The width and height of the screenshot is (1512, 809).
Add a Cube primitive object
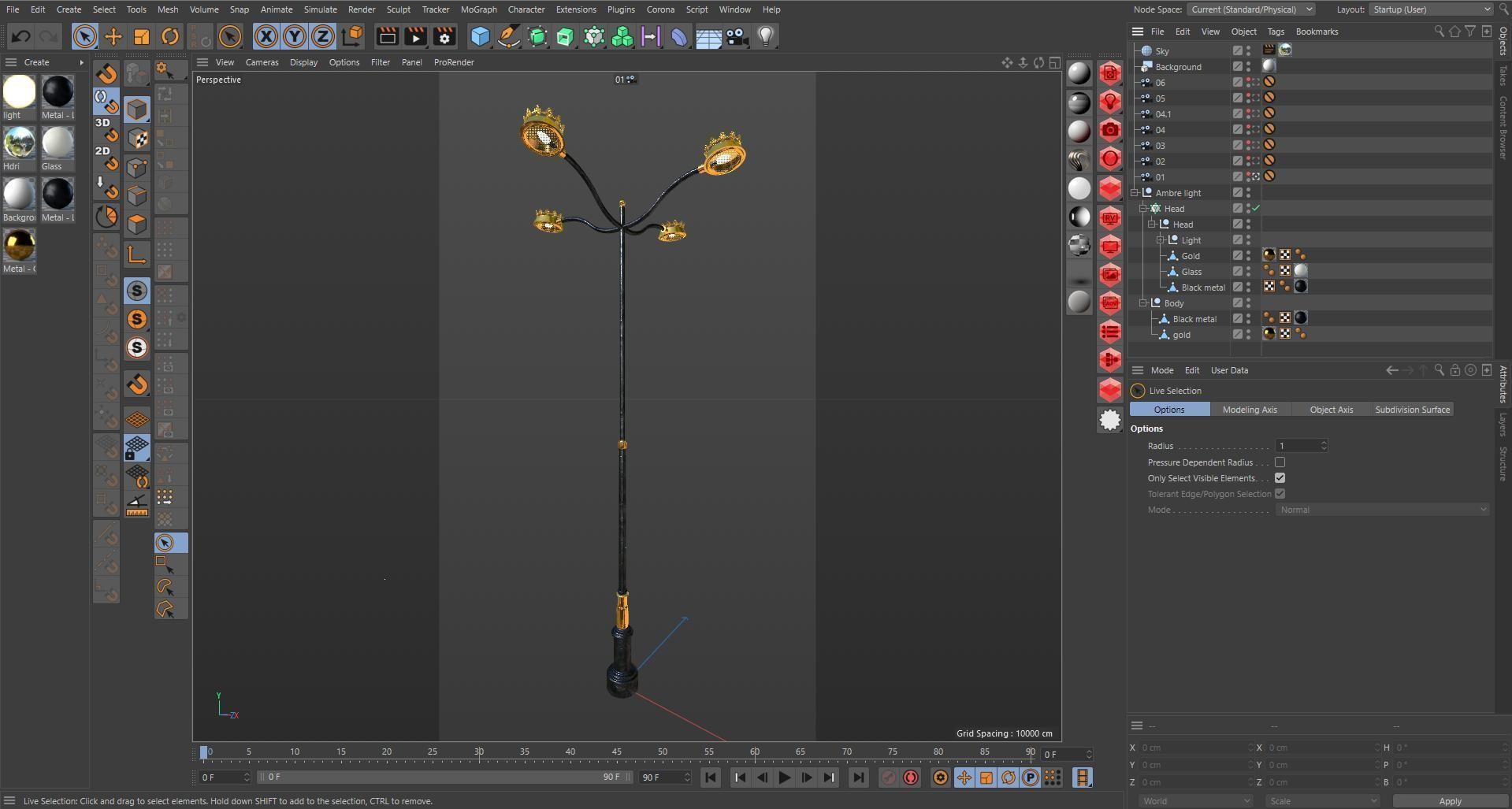[x=480, y=36]
